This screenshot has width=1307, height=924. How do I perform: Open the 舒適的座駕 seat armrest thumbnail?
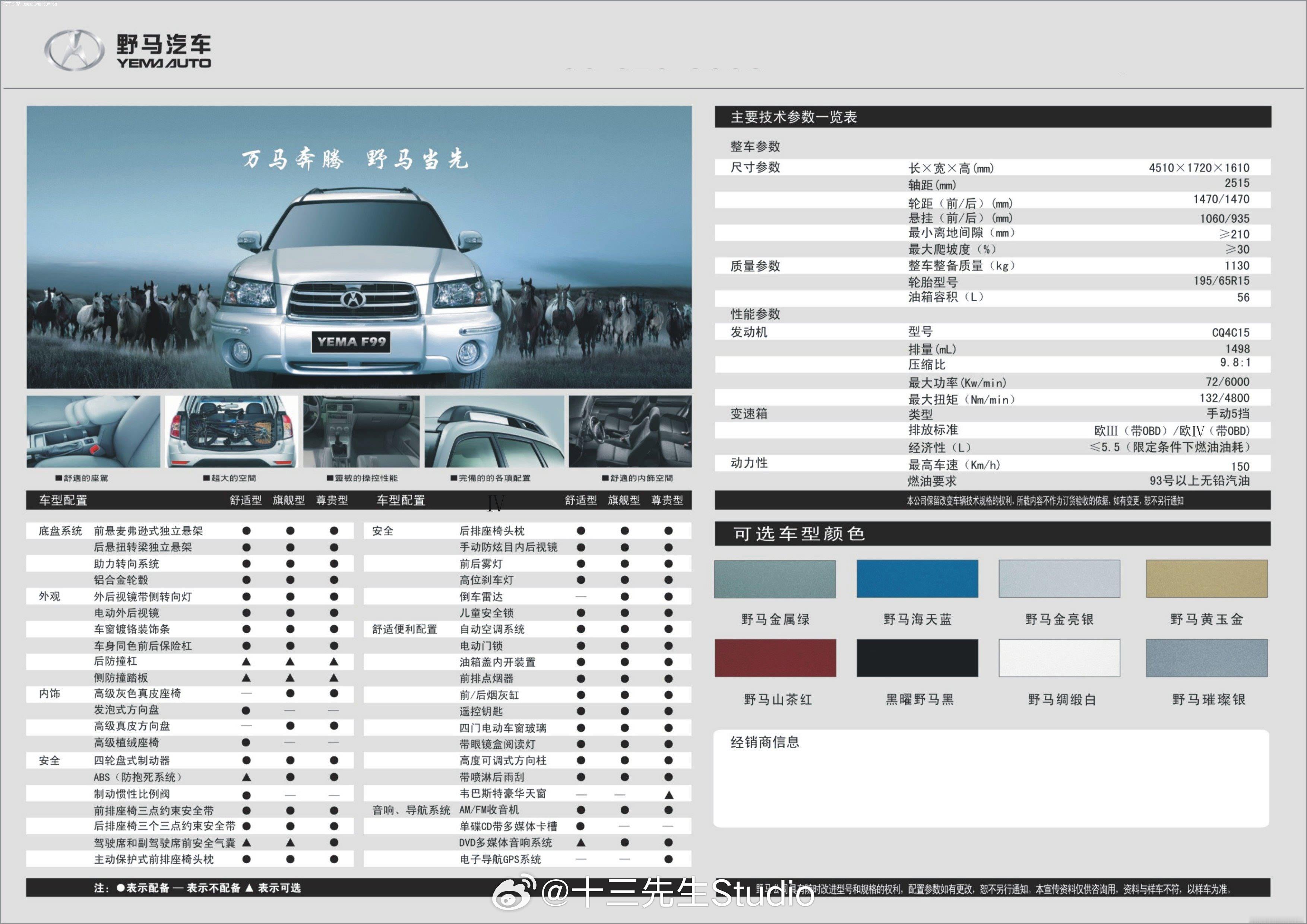point(94,432)
